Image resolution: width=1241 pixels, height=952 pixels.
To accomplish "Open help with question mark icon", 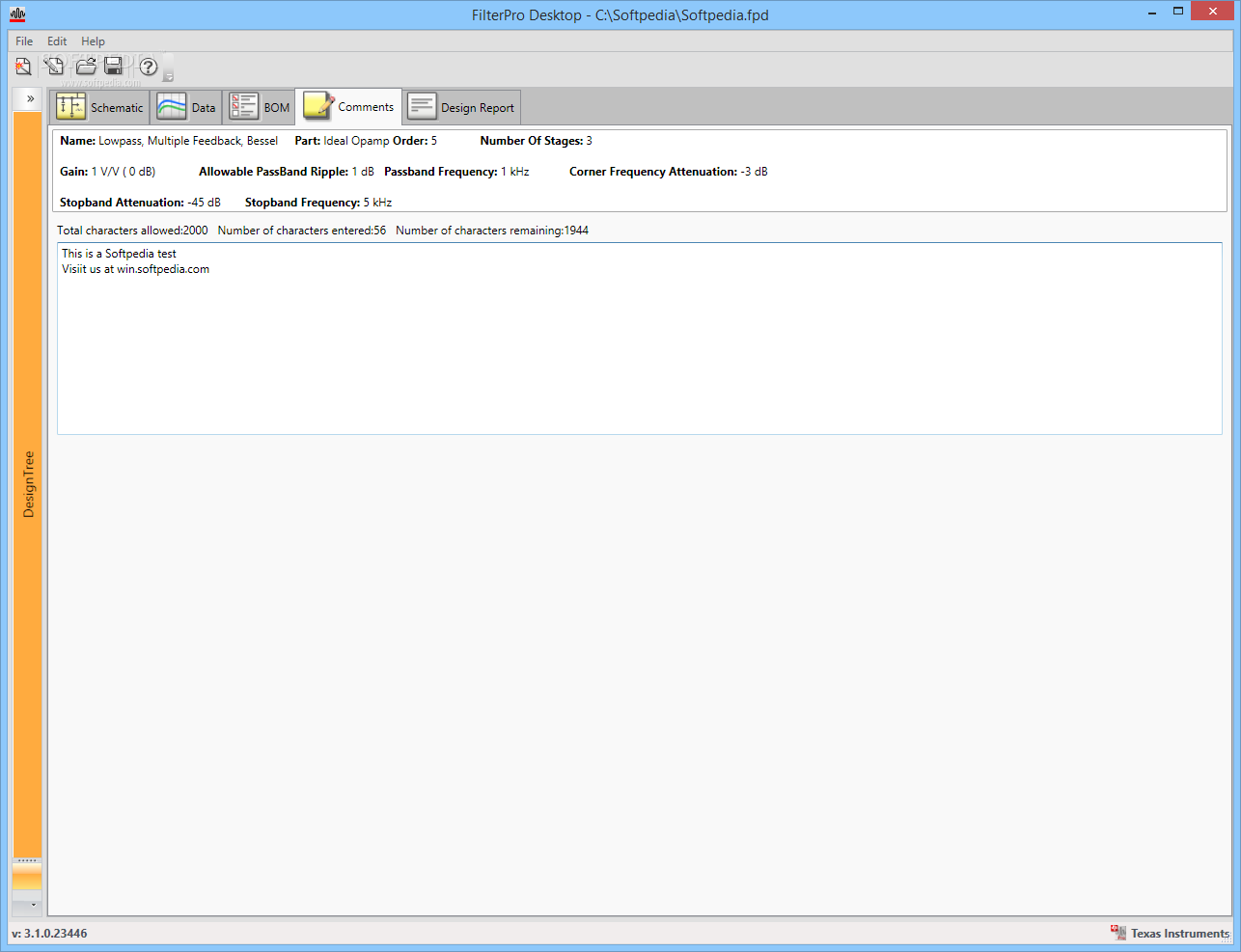I will tap(149, 67).
